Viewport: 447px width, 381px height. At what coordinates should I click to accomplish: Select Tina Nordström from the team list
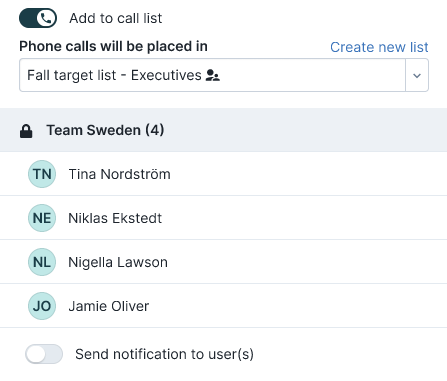223,174
